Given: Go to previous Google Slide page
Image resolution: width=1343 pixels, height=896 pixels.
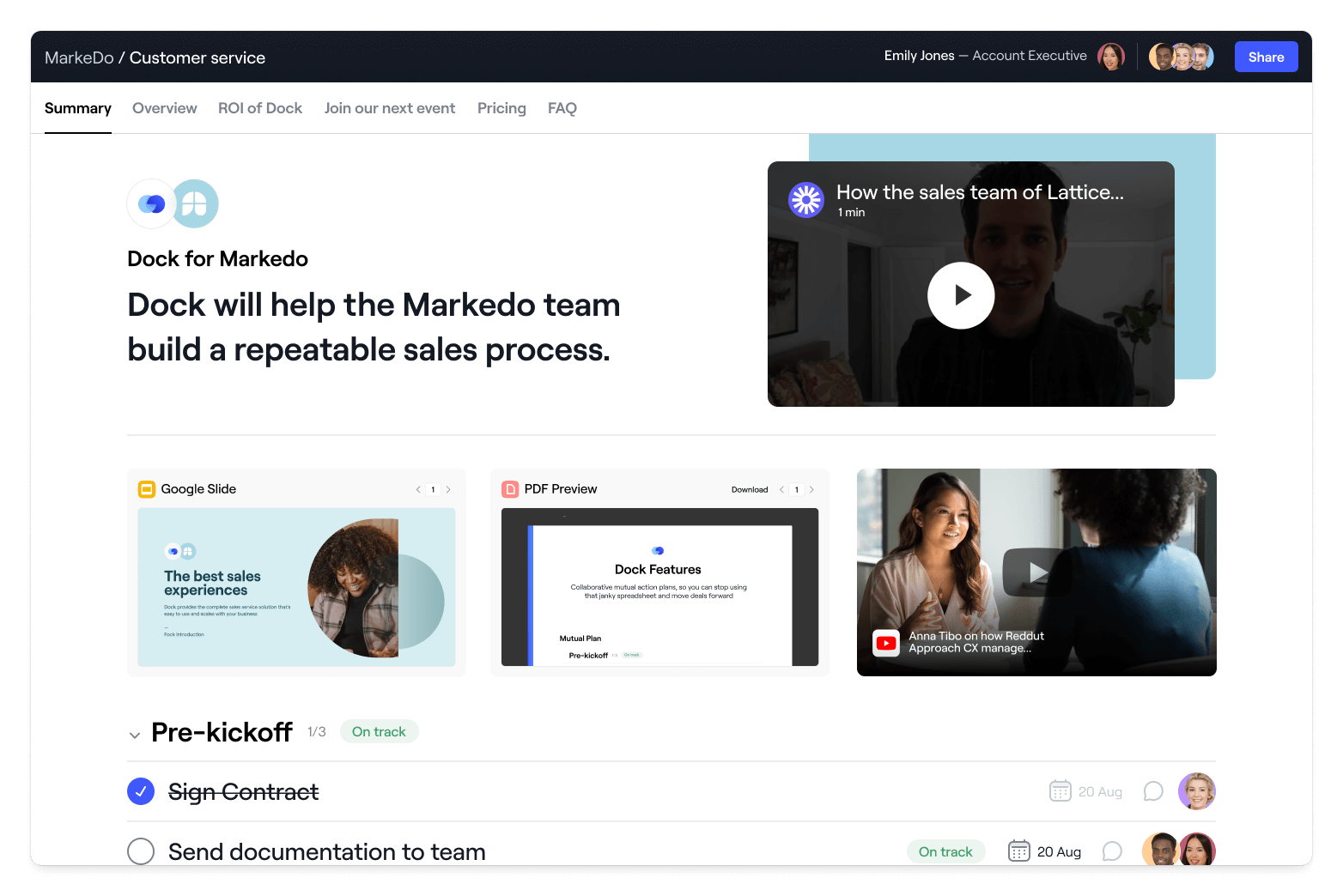Looking at the screenshot, I should [x=418, y=489].
